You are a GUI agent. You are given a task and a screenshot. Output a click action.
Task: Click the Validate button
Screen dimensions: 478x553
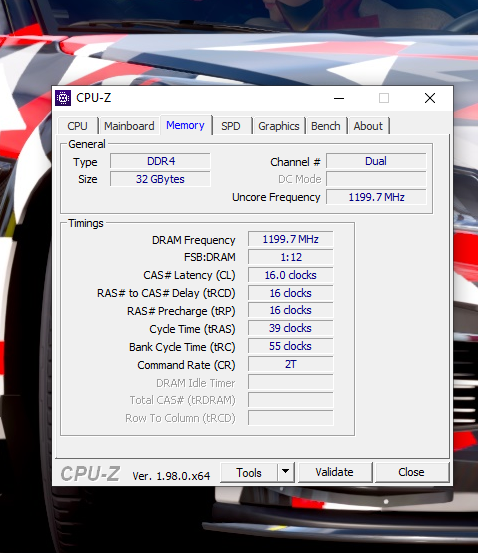pyautogui.click(x=334, y=472)
